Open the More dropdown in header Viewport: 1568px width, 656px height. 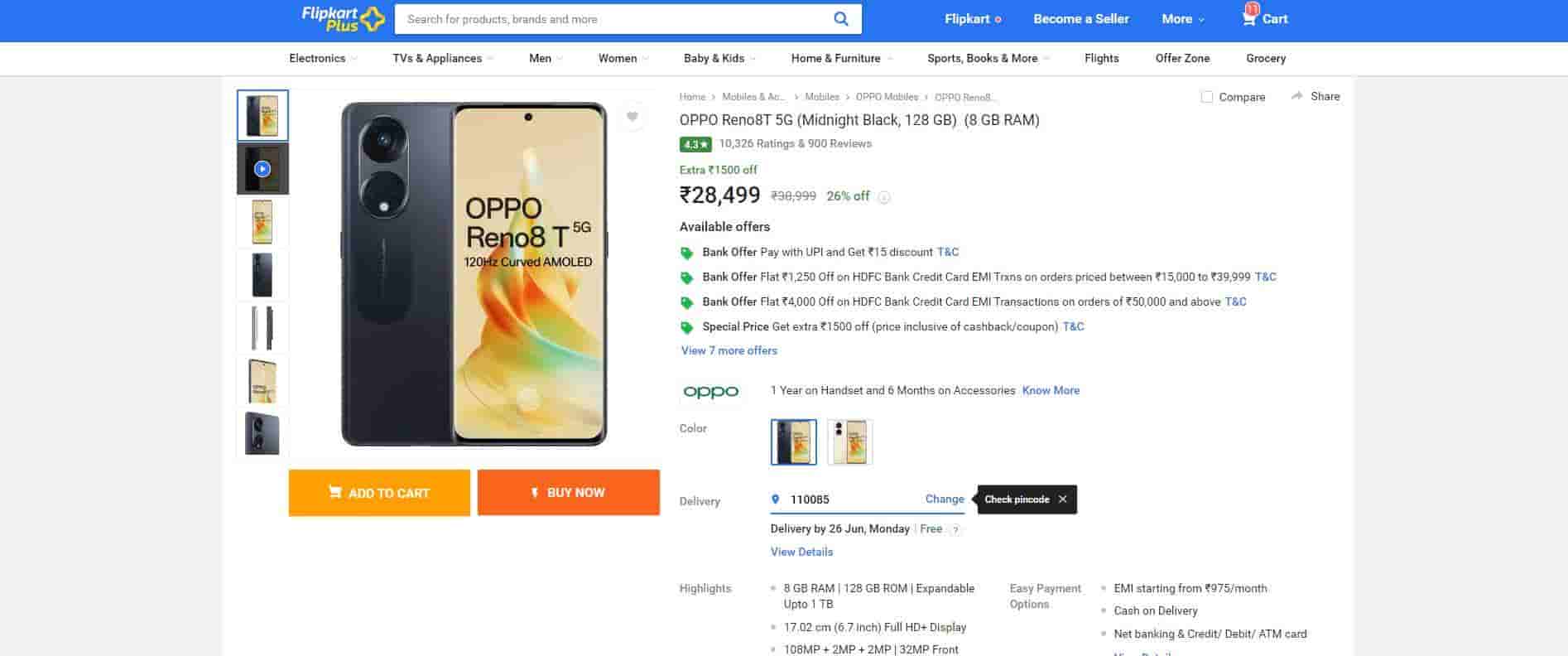[1182, 19]
